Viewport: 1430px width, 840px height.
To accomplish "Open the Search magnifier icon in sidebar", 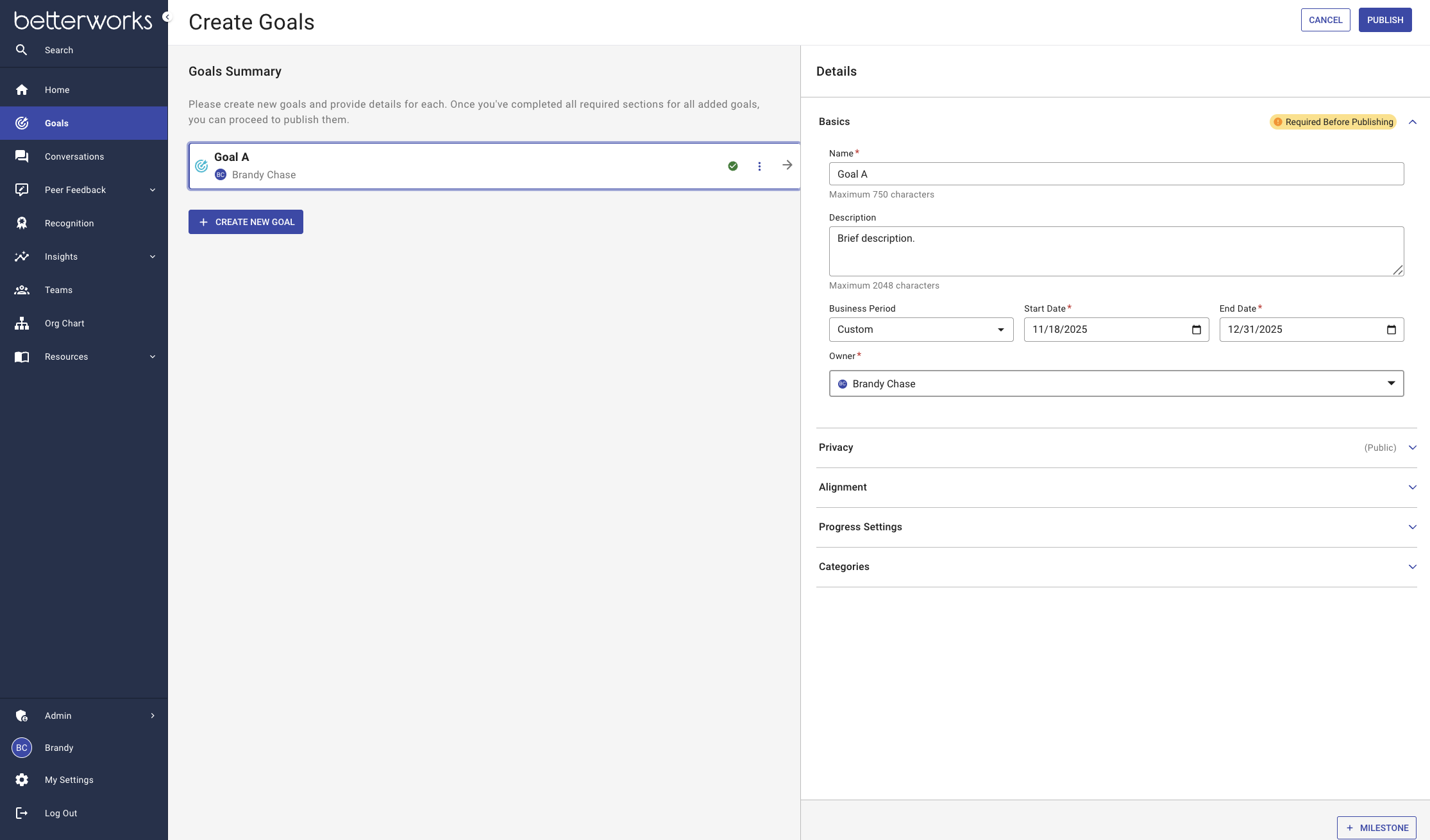I will click(22, 50).
